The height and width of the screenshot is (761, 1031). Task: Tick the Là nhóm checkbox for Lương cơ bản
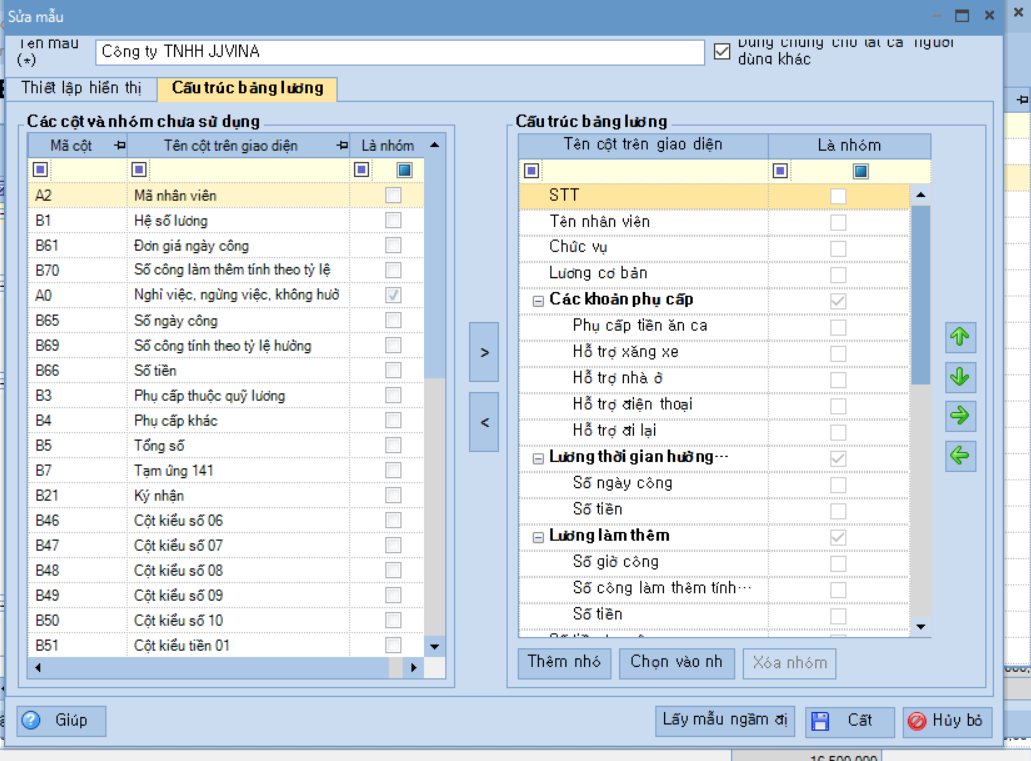(838, 274)
